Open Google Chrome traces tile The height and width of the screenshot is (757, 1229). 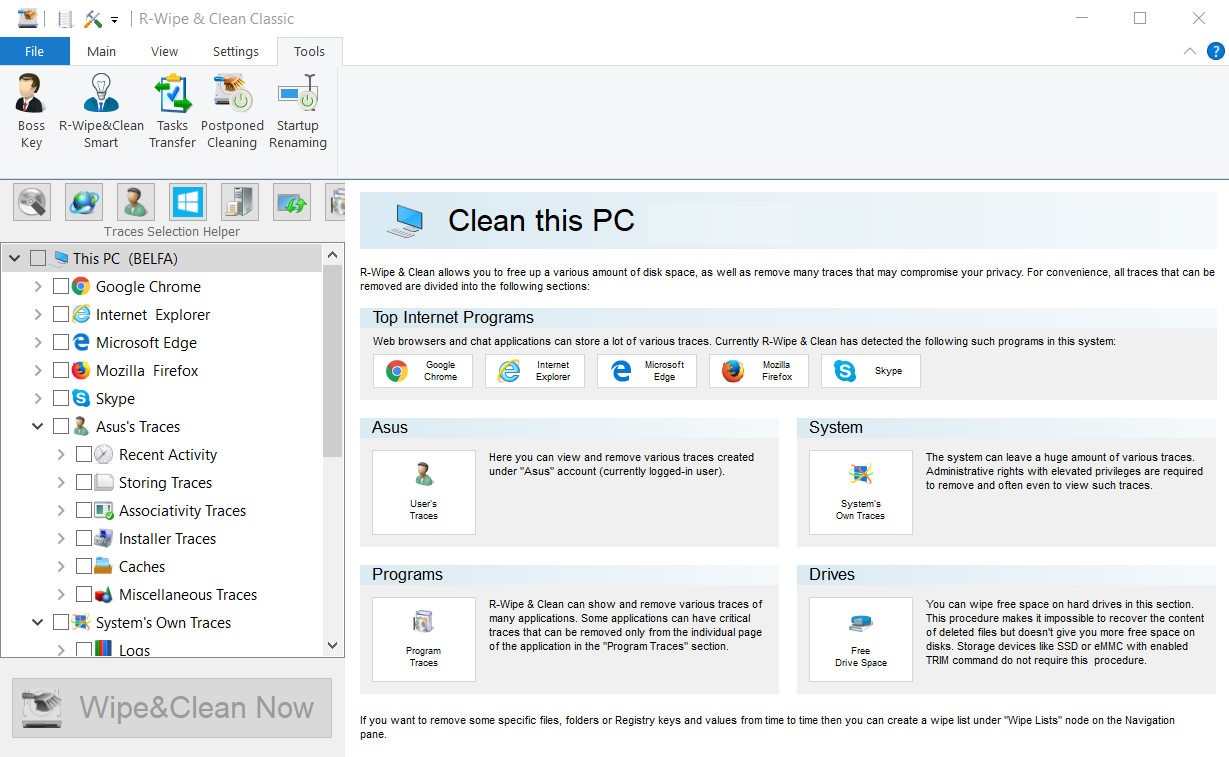pyautogui.click(x=423, y=371)
